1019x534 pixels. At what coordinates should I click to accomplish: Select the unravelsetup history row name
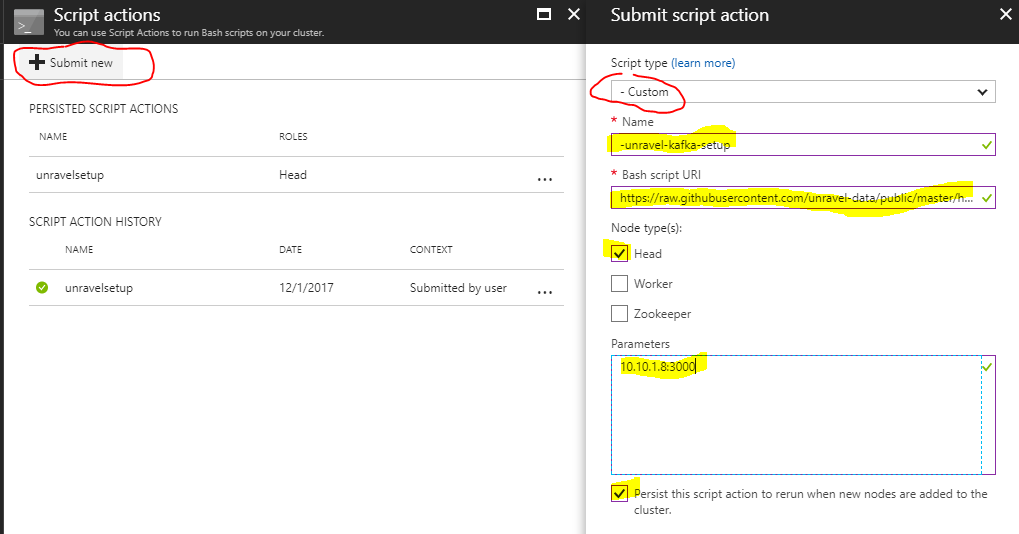(99, 288)
